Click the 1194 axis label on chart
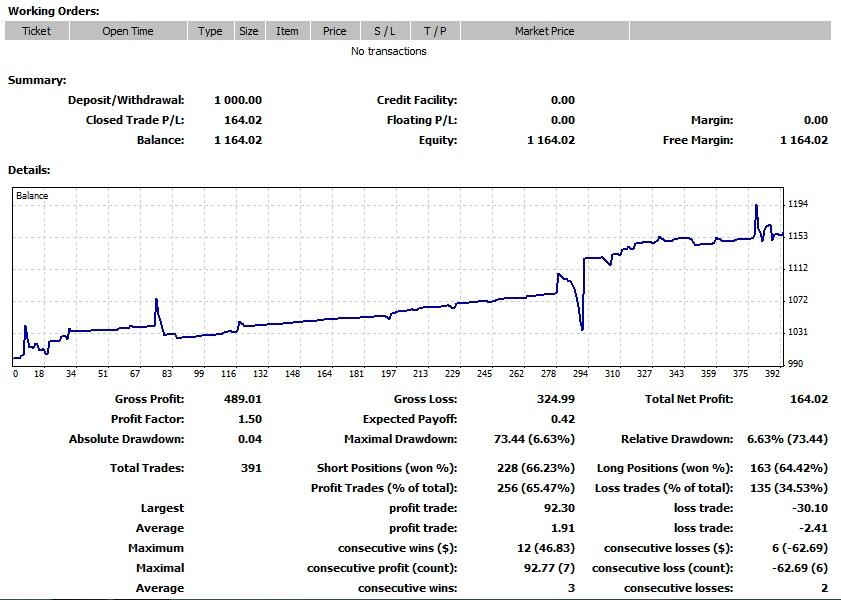The height and width of the screenshot is (600, 841). tap(798, 204)
